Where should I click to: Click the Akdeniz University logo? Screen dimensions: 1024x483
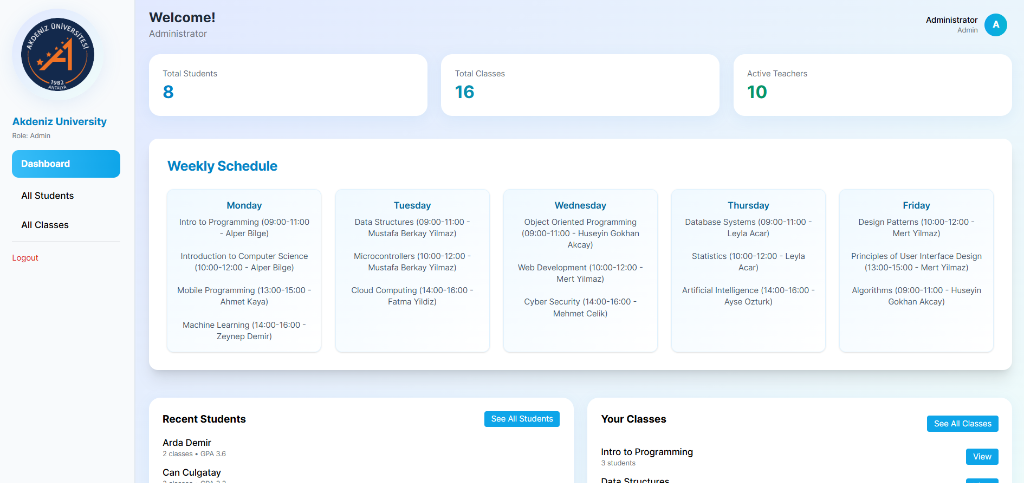(57, 55)
